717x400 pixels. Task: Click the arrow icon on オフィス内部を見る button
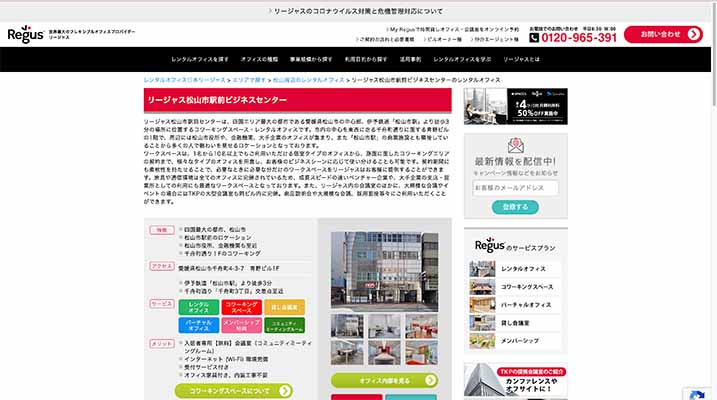[430, 380]
